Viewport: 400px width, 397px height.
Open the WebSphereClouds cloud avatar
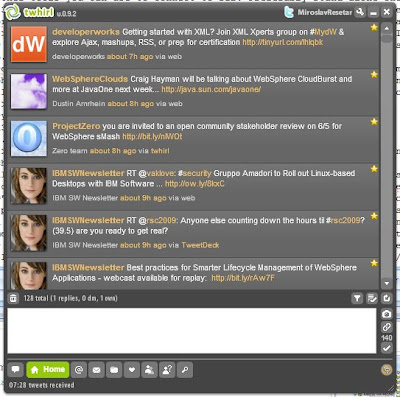click(x=29, y=91)
